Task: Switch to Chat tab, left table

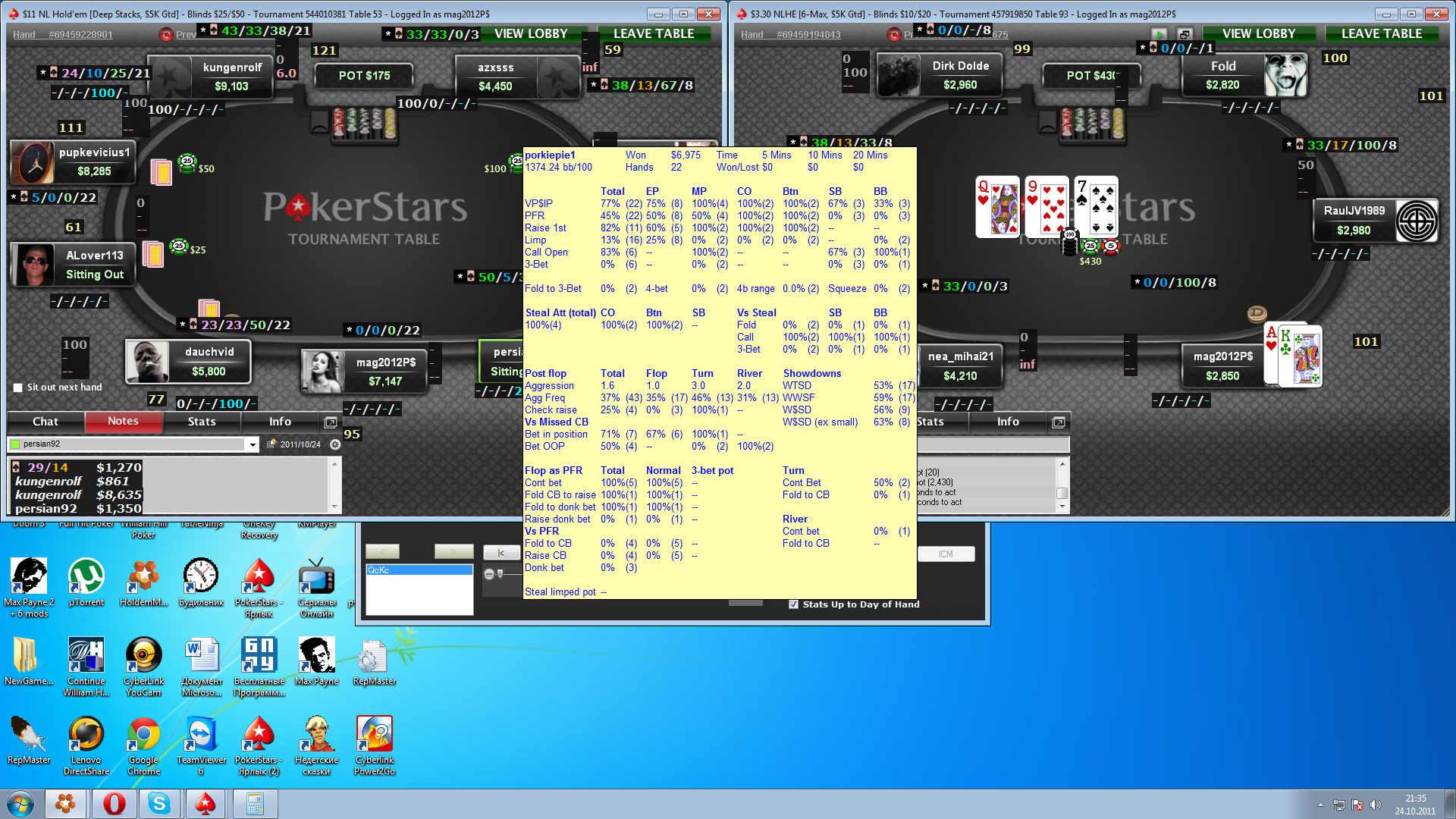Action: point(45,422)
